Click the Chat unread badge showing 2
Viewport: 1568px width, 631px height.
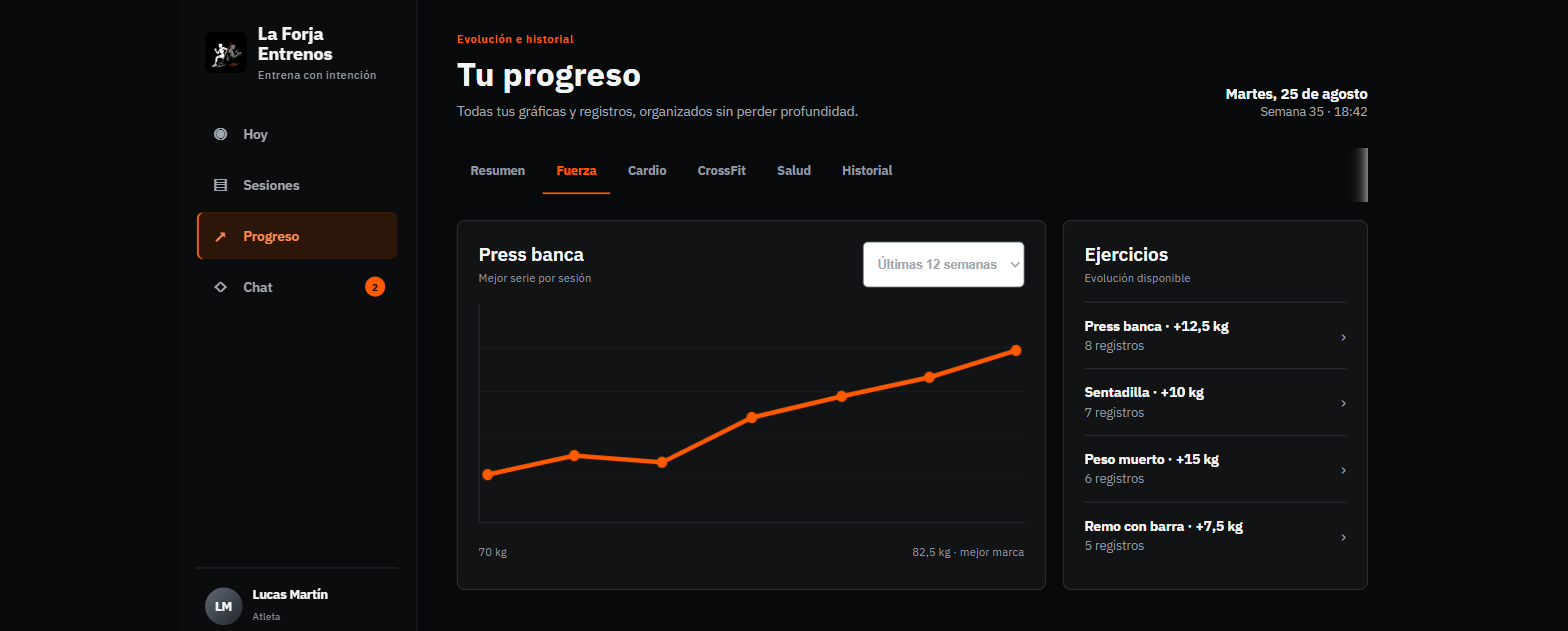coord(375,287)
